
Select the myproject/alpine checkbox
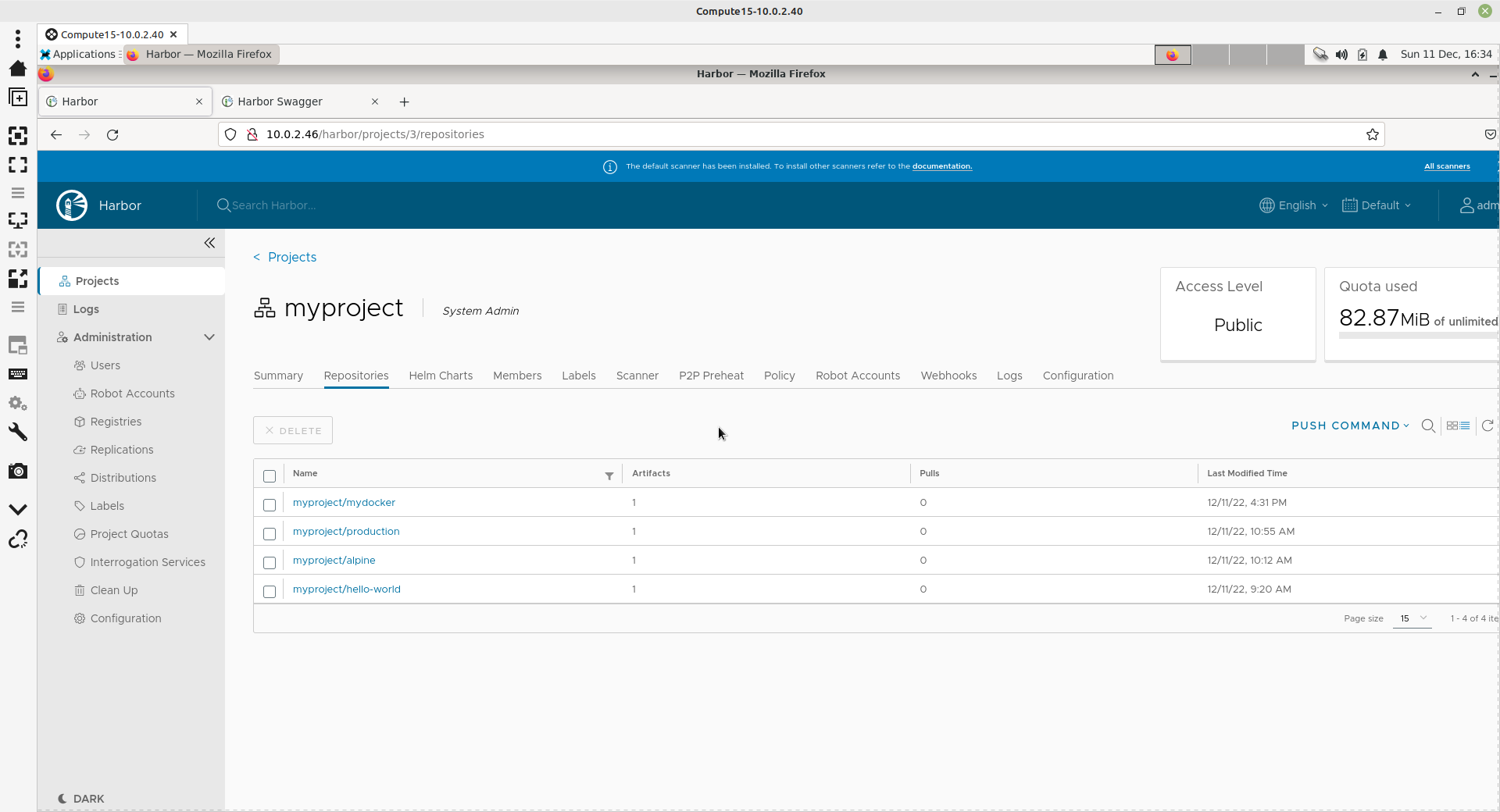[270, 563]
